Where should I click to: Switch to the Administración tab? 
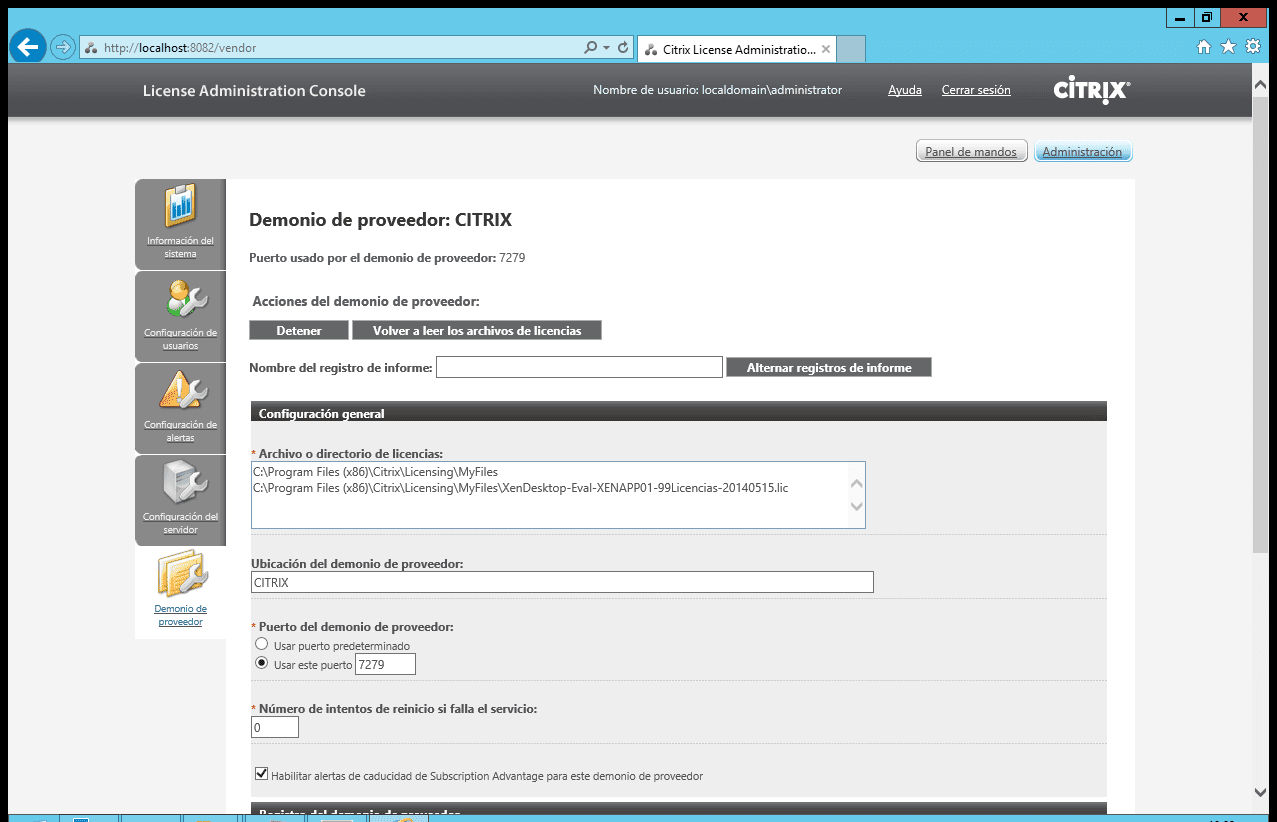(1082, 152)
